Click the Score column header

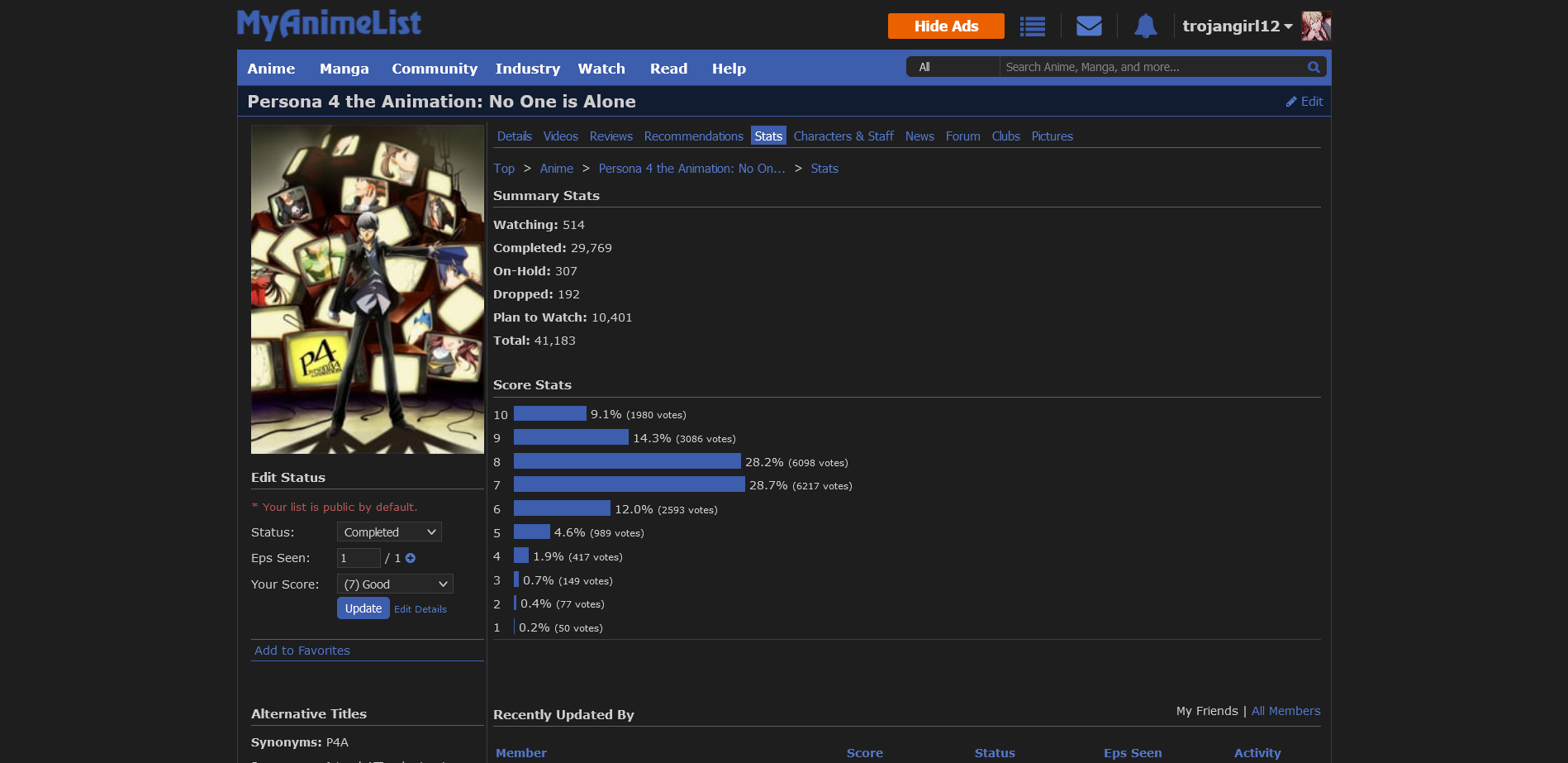click(865, 753)
